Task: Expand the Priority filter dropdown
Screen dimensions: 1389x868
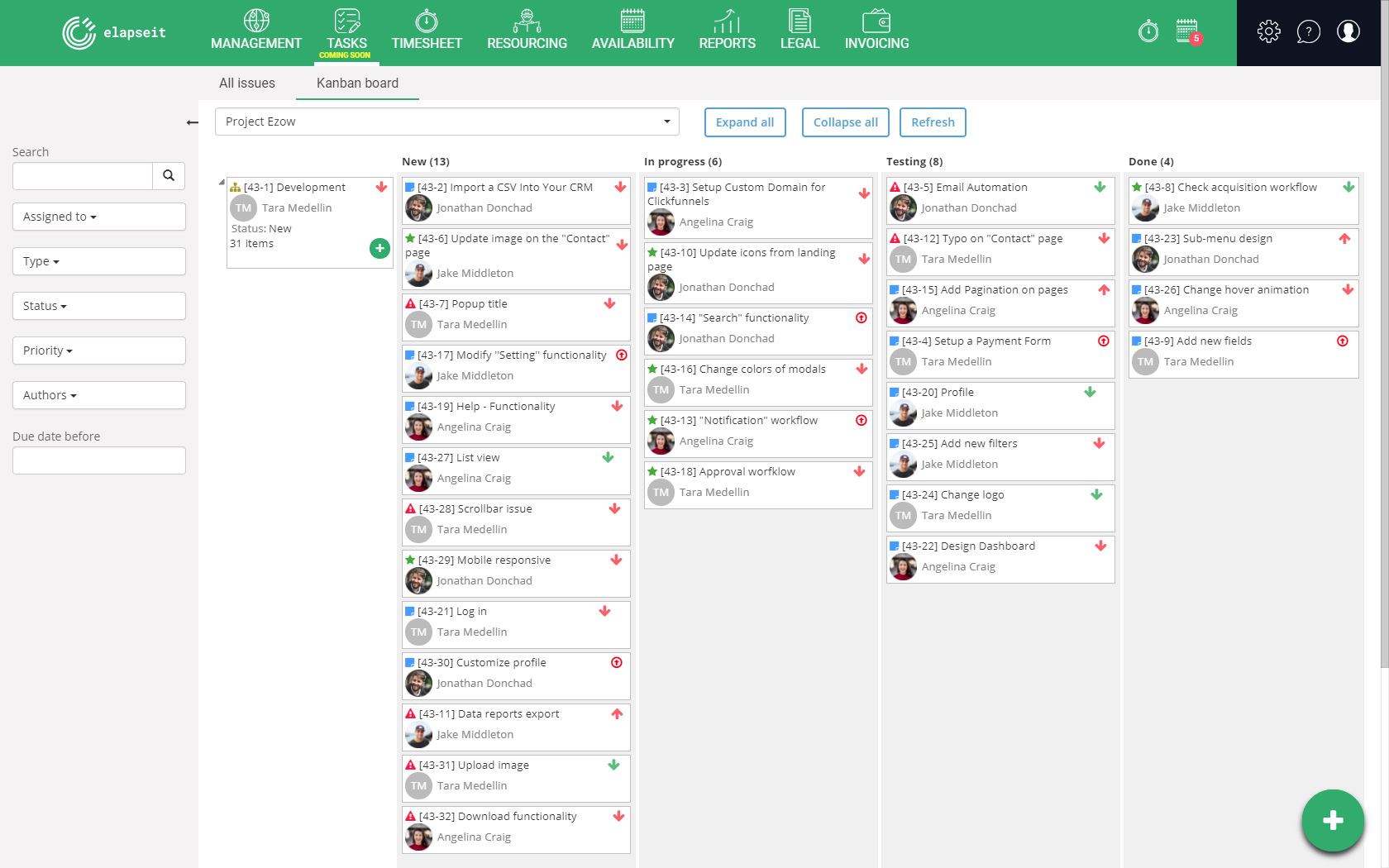Action: [99, 351]
